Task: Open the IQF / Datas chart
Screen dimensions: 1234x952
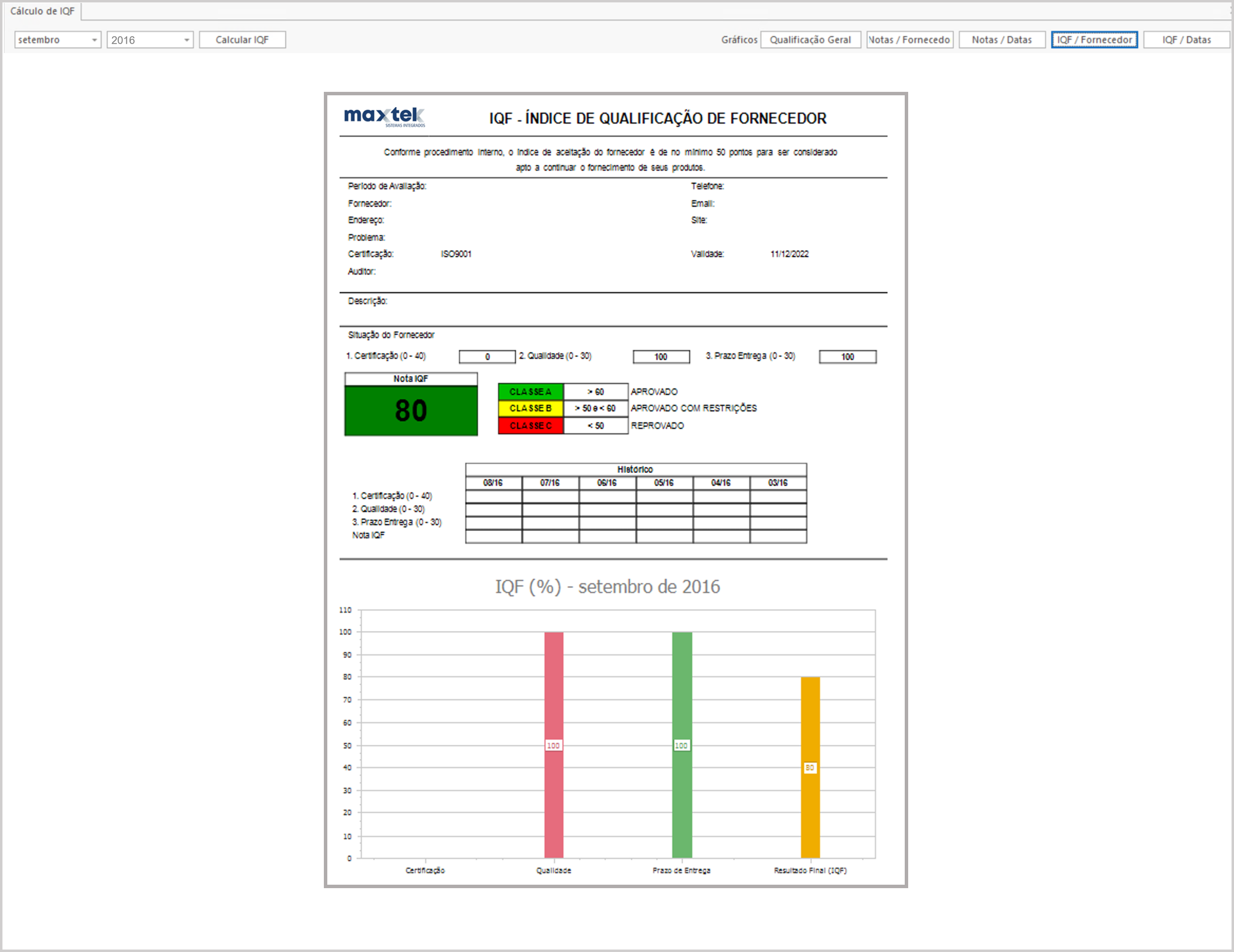Action: click(x=1186, y=39)
